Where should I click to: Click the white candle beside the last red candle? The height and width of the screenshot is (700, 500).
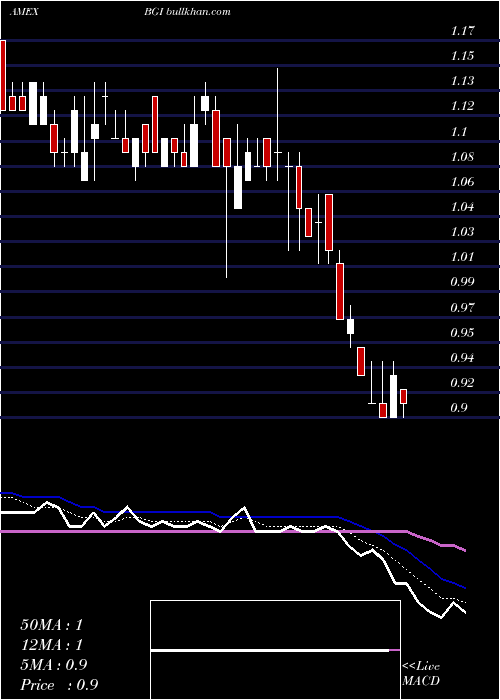click(393, 396)
